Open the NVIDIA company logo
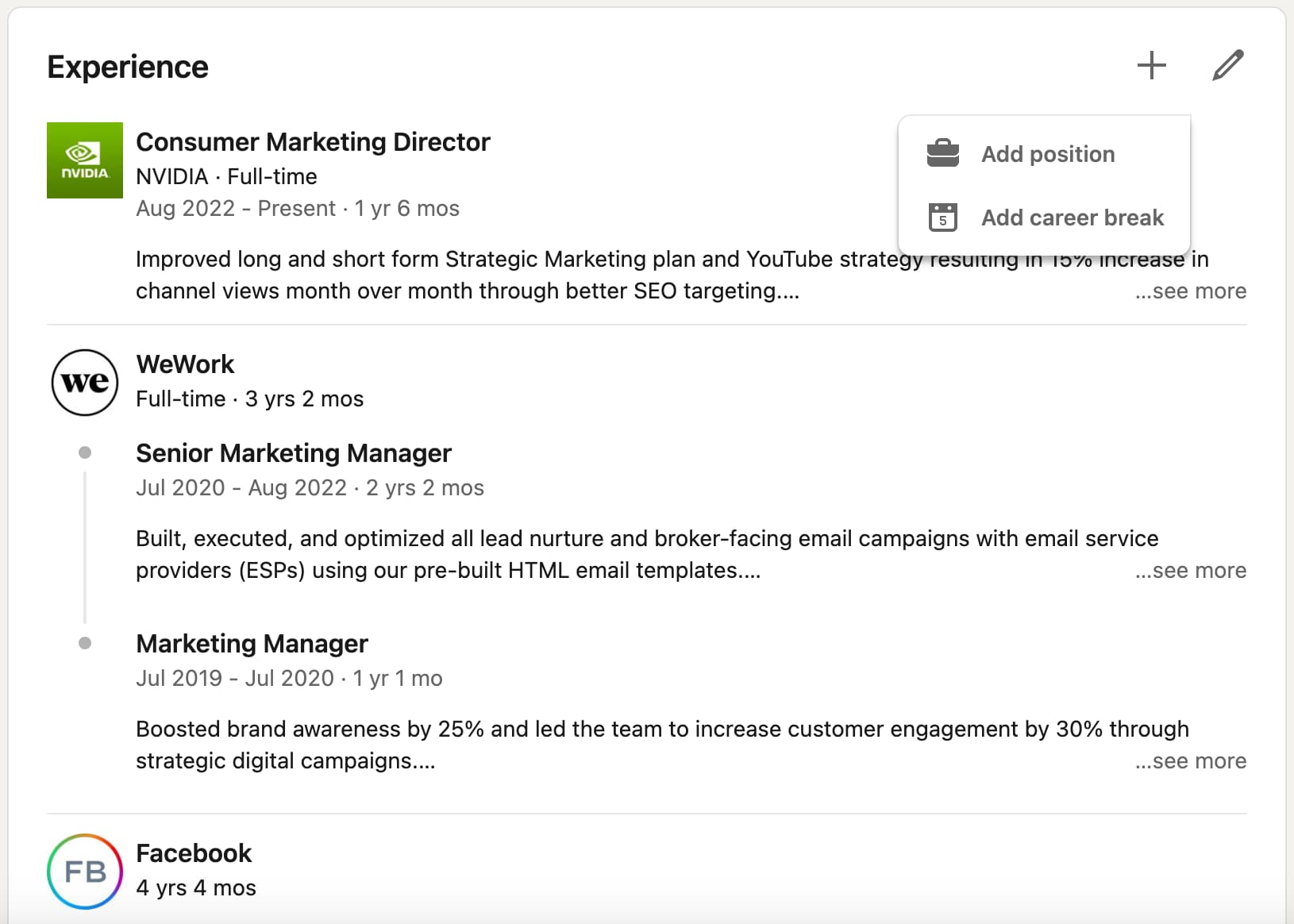The width and height of the screenshot is (1294, 924). click(85, 160)
